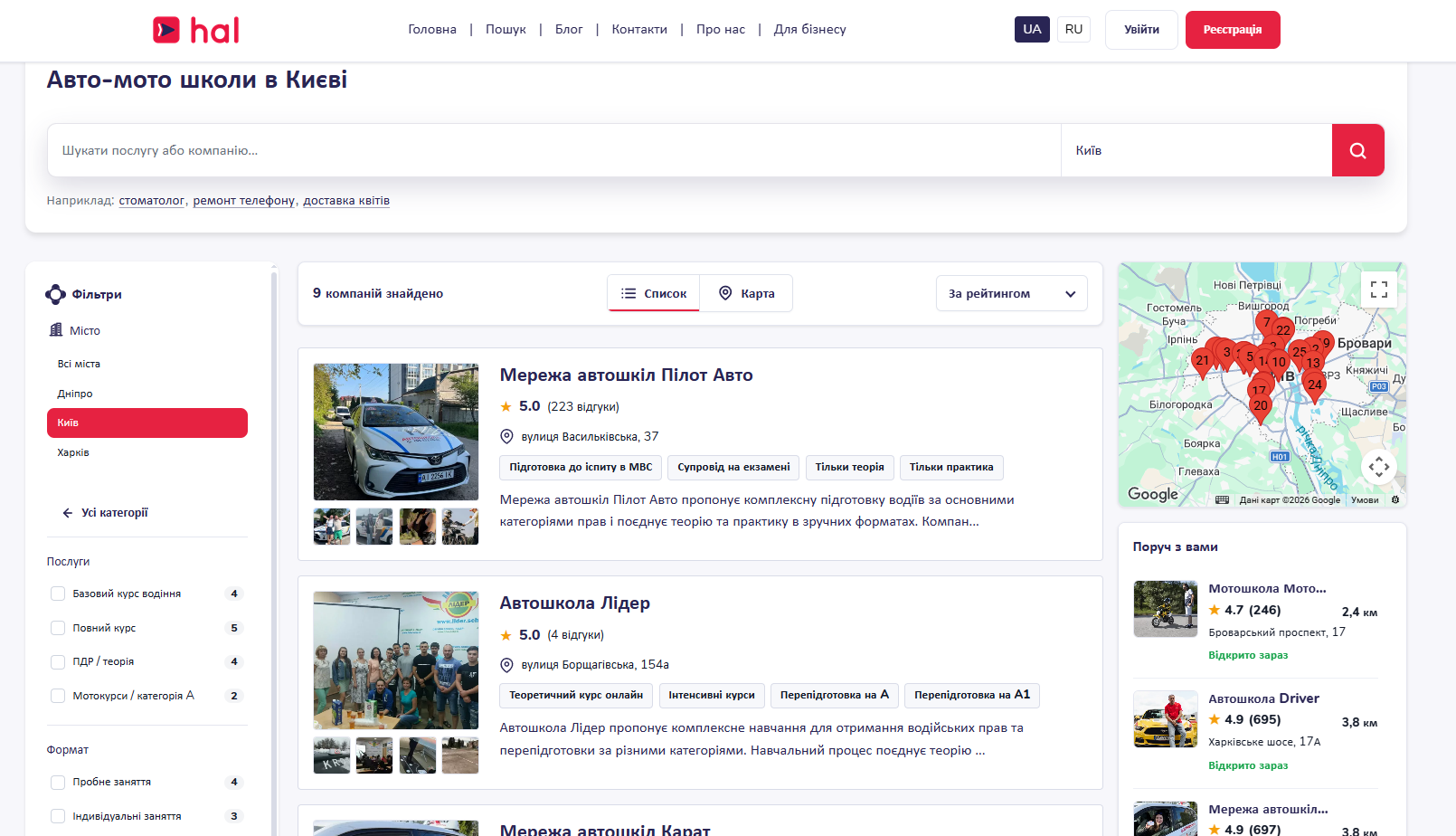
Task: Switch to the Список view tab
Action: click(x=654, y=293)
